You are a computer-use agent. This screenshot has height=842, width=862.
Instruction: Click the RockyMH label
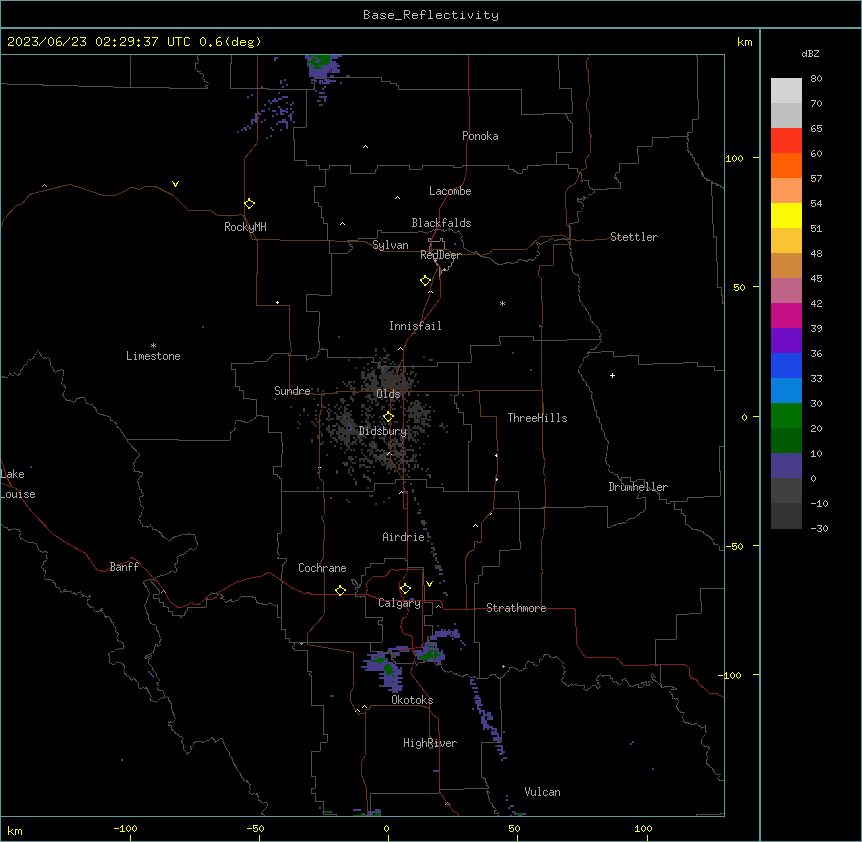pos(245,227)
